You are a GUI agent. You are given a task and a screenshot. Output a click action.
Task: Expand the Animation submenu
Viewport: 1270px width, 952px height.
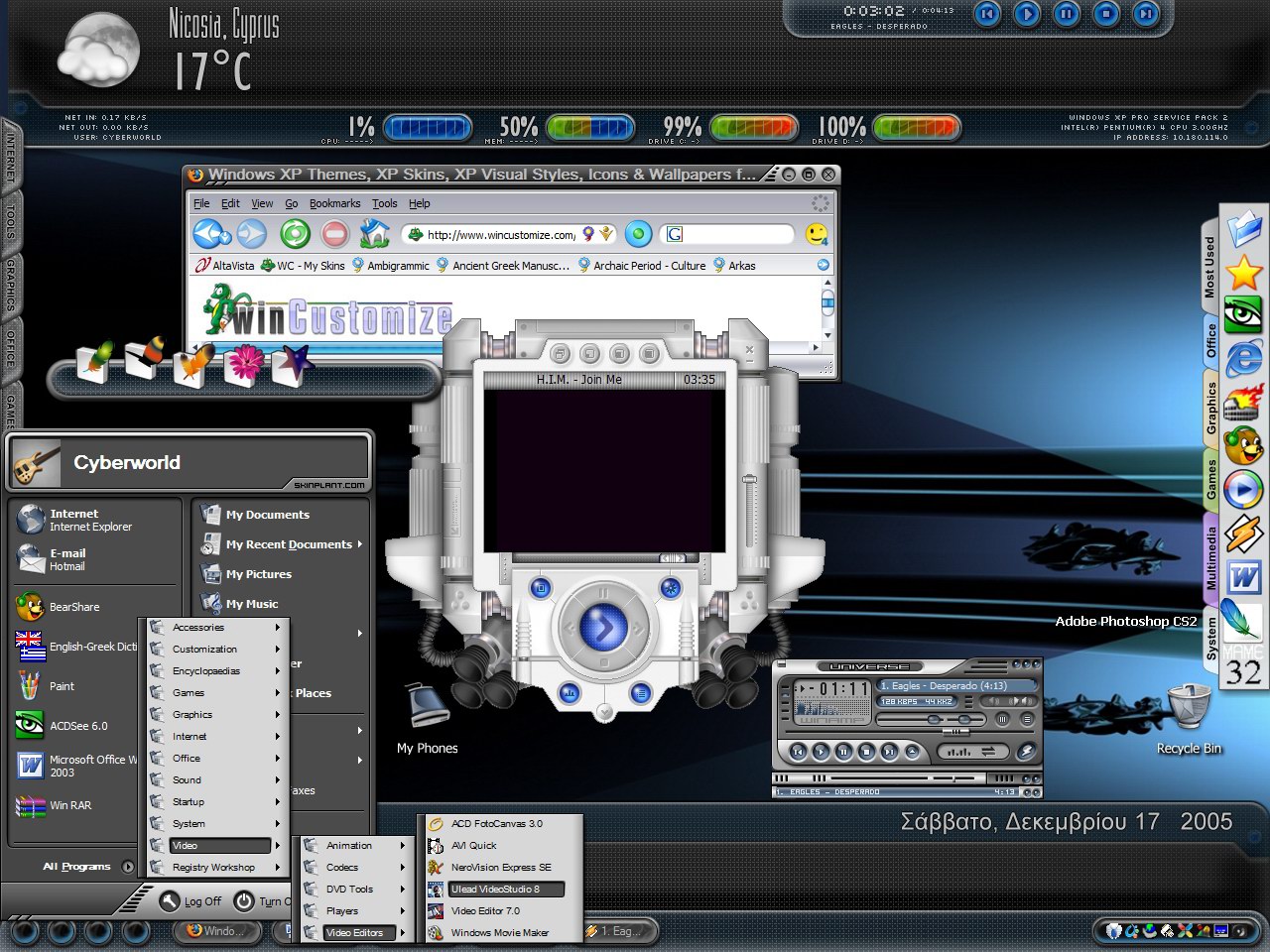[x=355, y=845]
